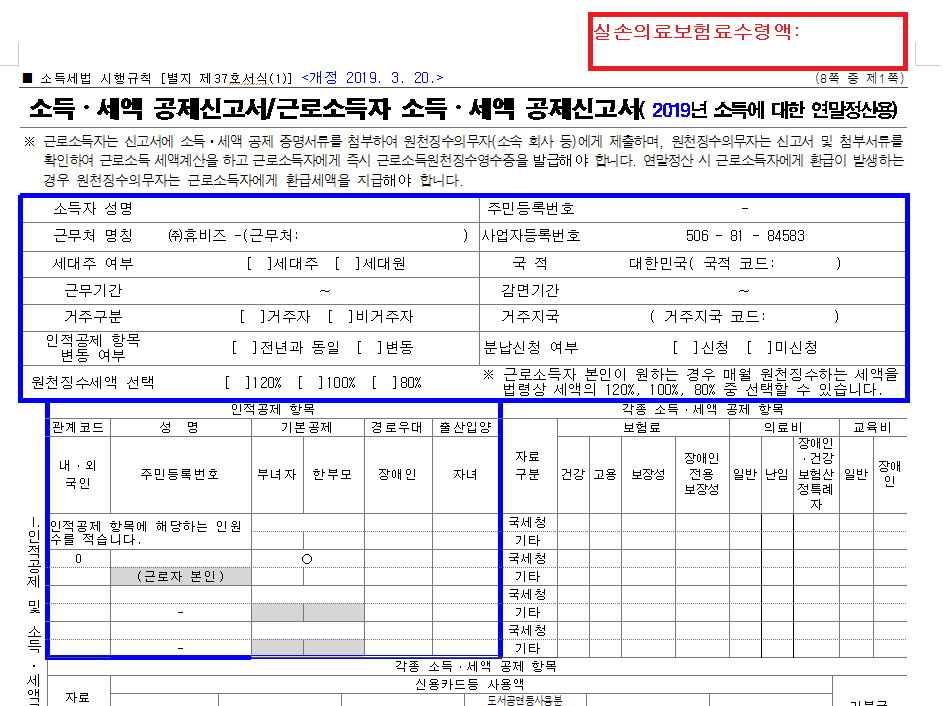The height and width of the screenshot is (706, 943).
Task: Click the gray 근로자 본인 cell
Action: pos(180,576)
